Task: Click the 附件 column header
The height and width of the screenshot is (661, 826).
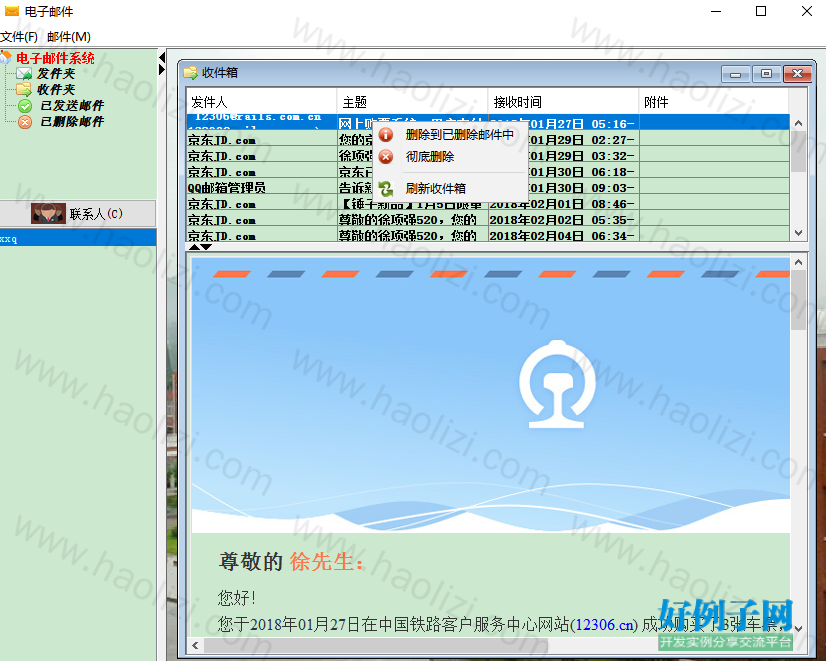Action: click(x=714, y=102)
